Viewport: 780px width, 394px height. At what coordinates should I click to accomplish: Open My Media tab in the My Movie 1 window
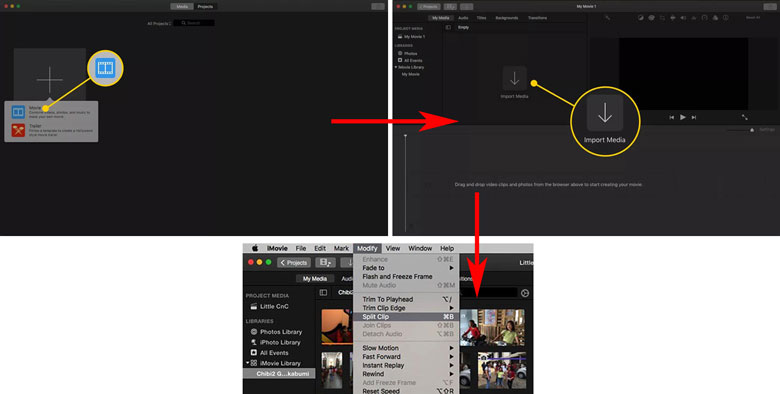[x=440, y=18]
